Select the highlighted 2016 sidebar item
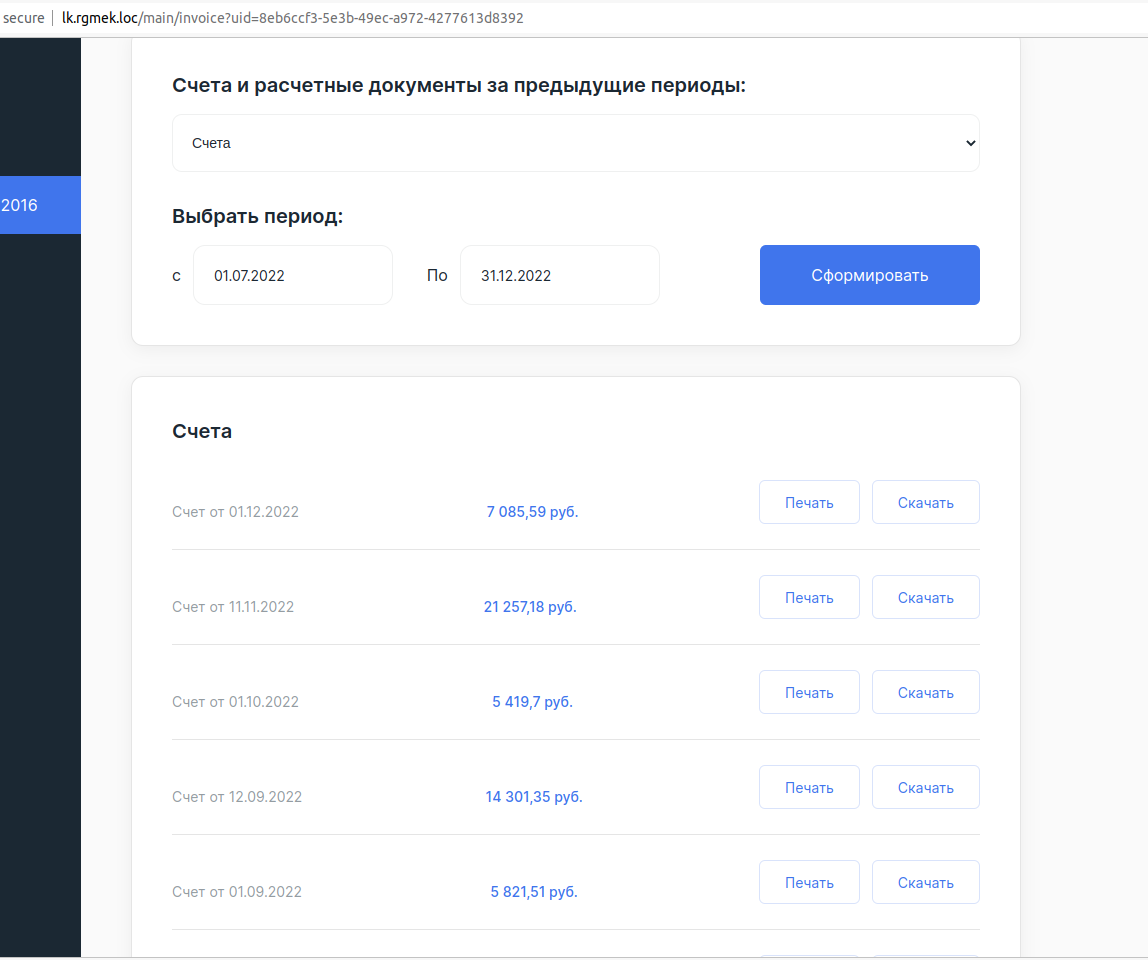 (40, 205)
